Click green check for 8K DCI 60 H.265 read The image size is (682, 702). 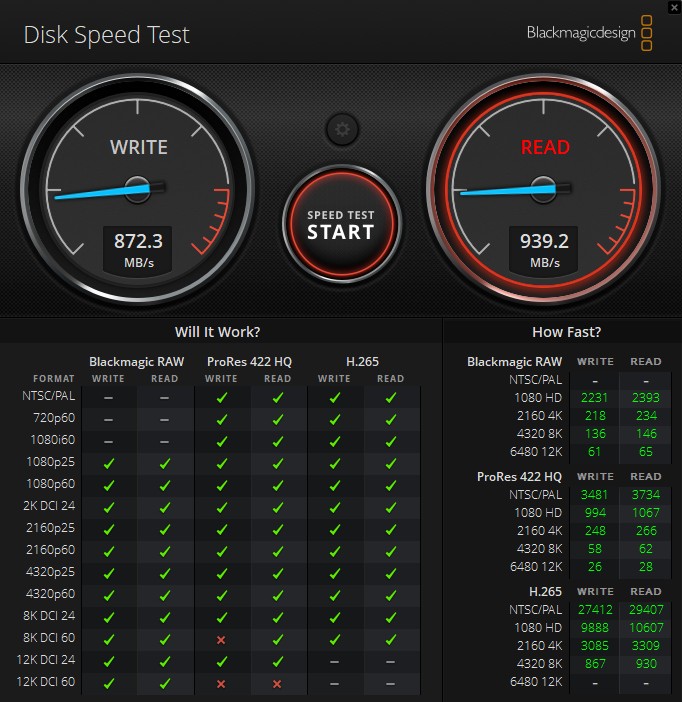(391, 639)
